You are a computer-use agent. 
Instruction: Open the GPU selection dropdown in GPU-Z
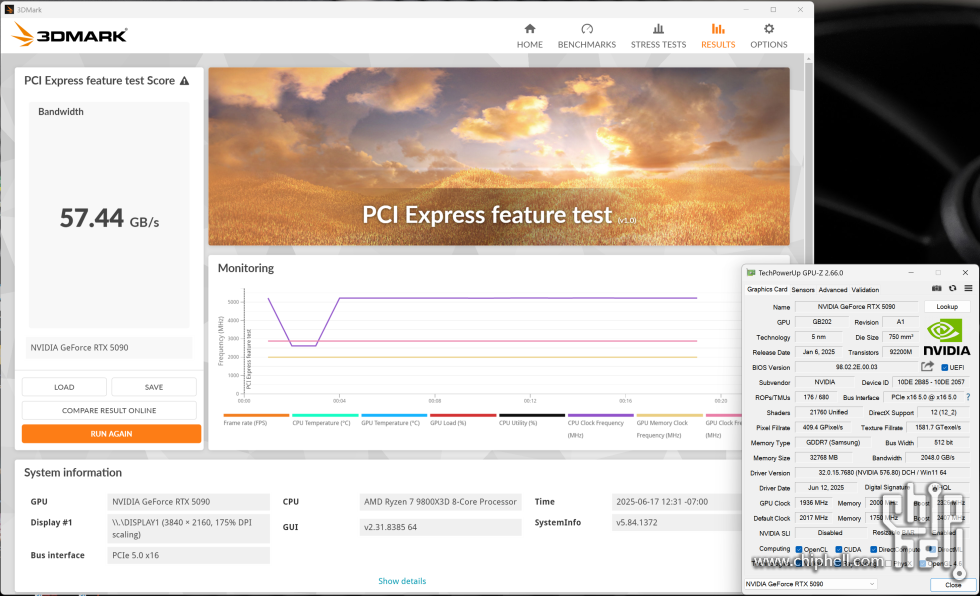[x=810, y=584]
